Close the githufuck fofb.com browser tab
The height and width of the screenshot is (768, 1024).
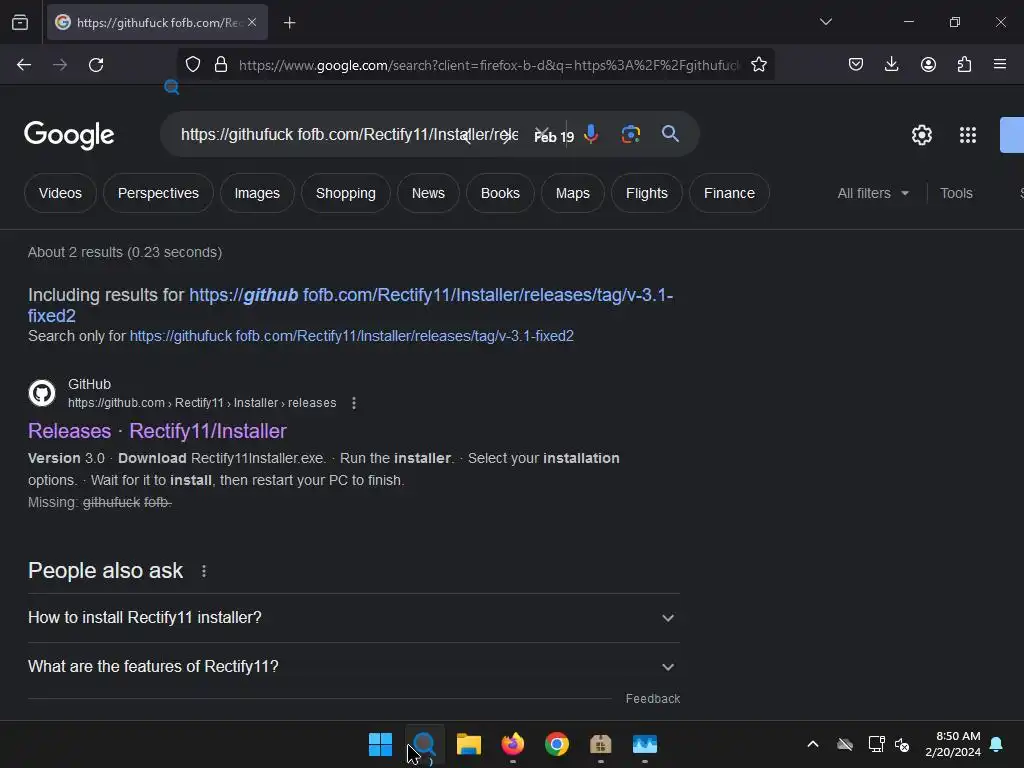(252, 22)
